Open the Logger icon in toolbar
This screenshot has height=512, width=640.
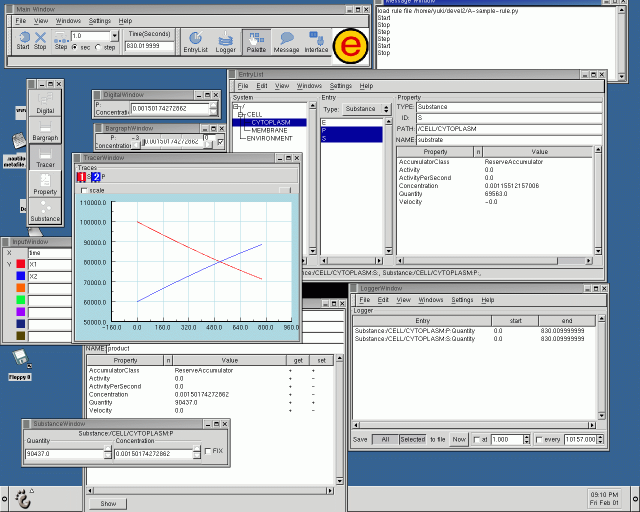pyautogui.click(x=226, y=40)
